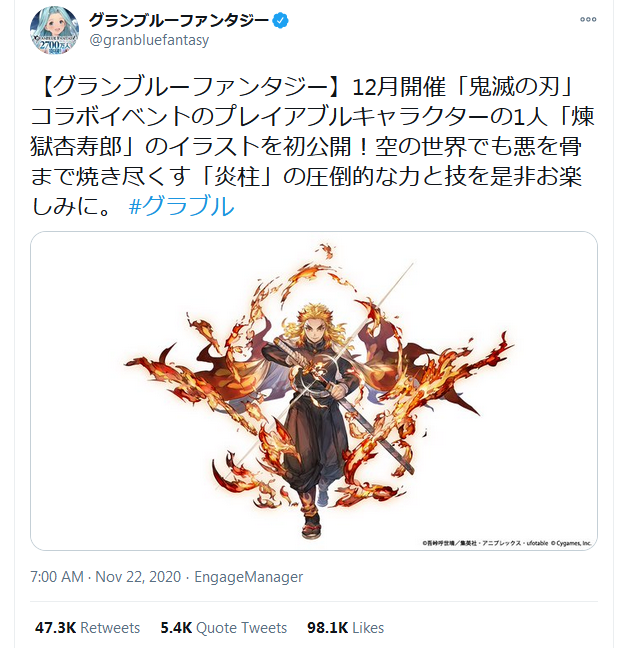Viewport: 620px width, 648px height.
Task: Click the 2700万人 banner on the avatar
Action: pos(55,45)
